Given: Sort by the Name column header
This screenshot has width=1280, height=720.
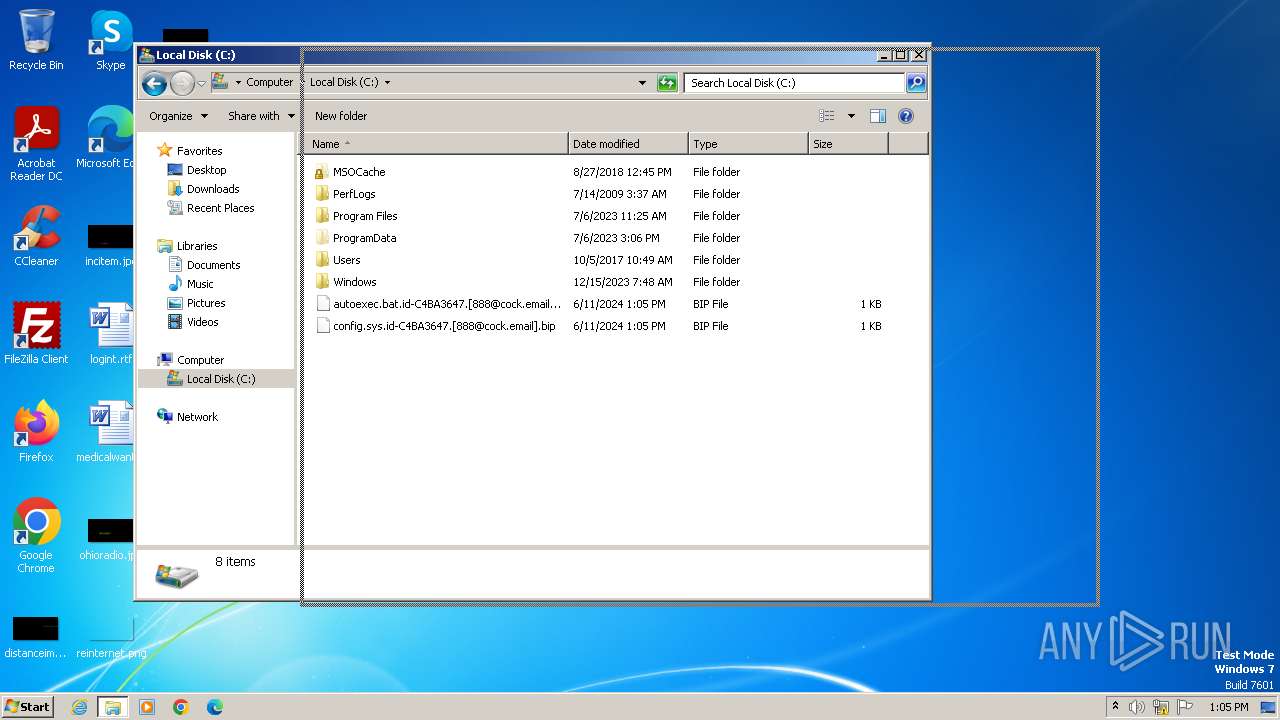Looking at the screenshot, I should pyautogui.click(x=436, y=144).
